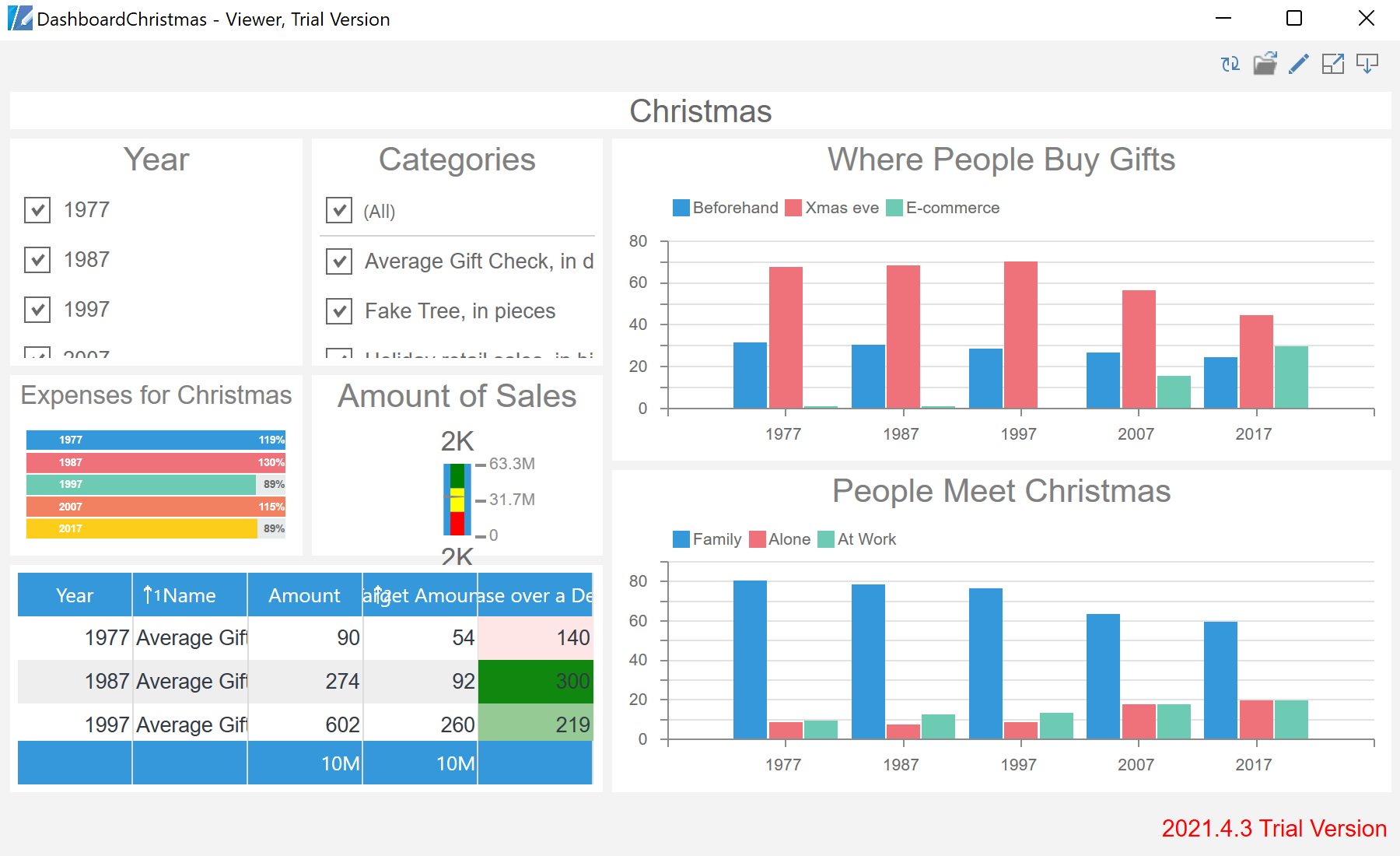
Task: Click the Amount column header
Action: pyautogui.click(x=305, y=595)
